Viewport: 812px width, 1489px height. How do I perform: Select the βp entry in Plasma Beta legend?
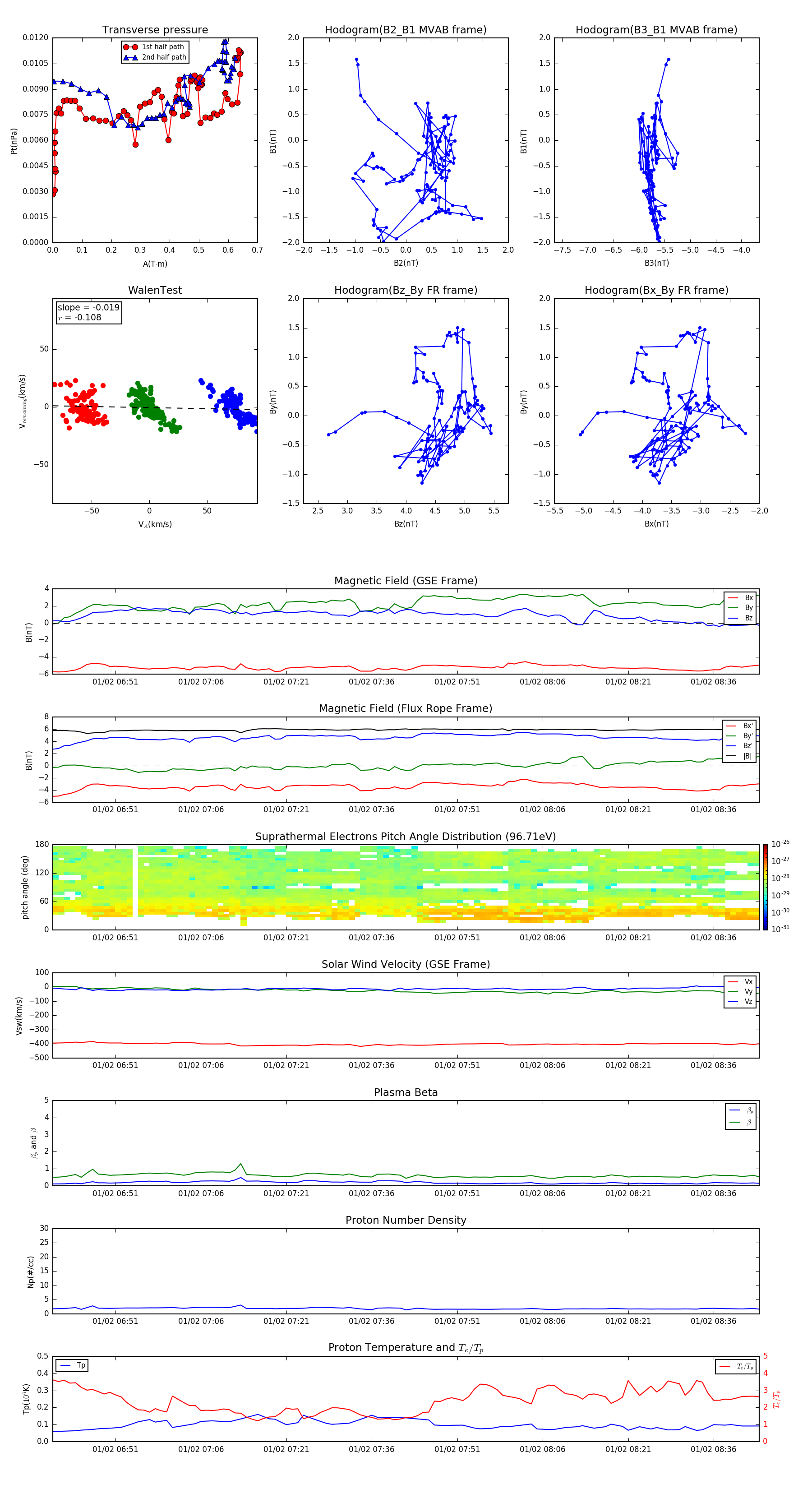tap(742, 1110)
